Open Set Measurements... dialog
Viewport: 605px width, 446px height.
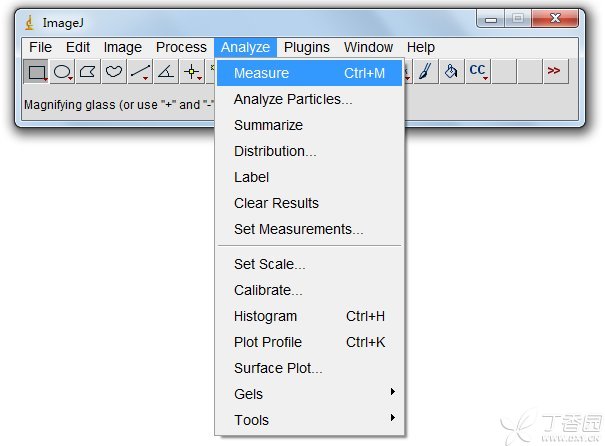coord(309,229)
